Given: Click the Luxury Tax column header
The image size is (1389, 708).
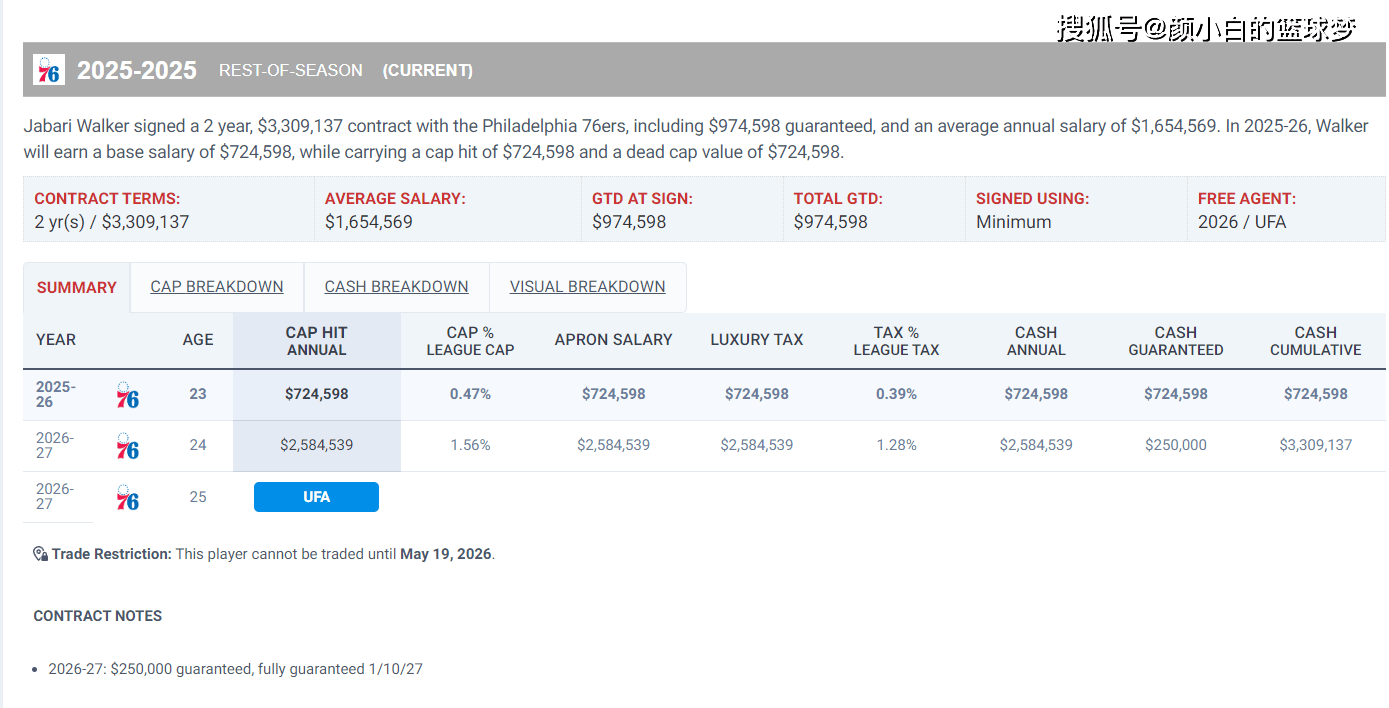Looking at the screenshot, I should [756, 340].
